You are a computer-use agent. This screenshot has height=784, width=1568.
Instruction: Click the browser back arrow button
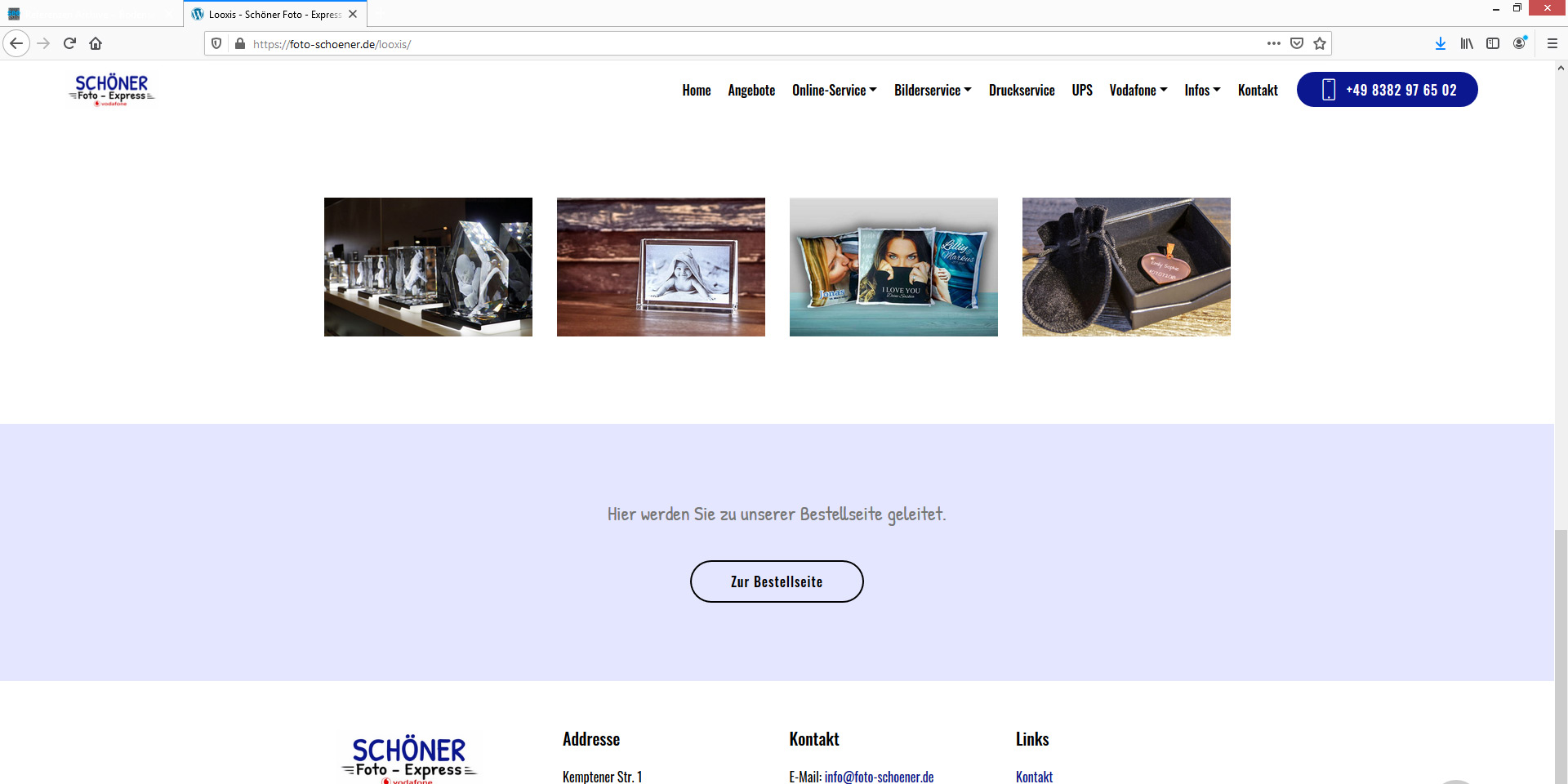(16, 43)
